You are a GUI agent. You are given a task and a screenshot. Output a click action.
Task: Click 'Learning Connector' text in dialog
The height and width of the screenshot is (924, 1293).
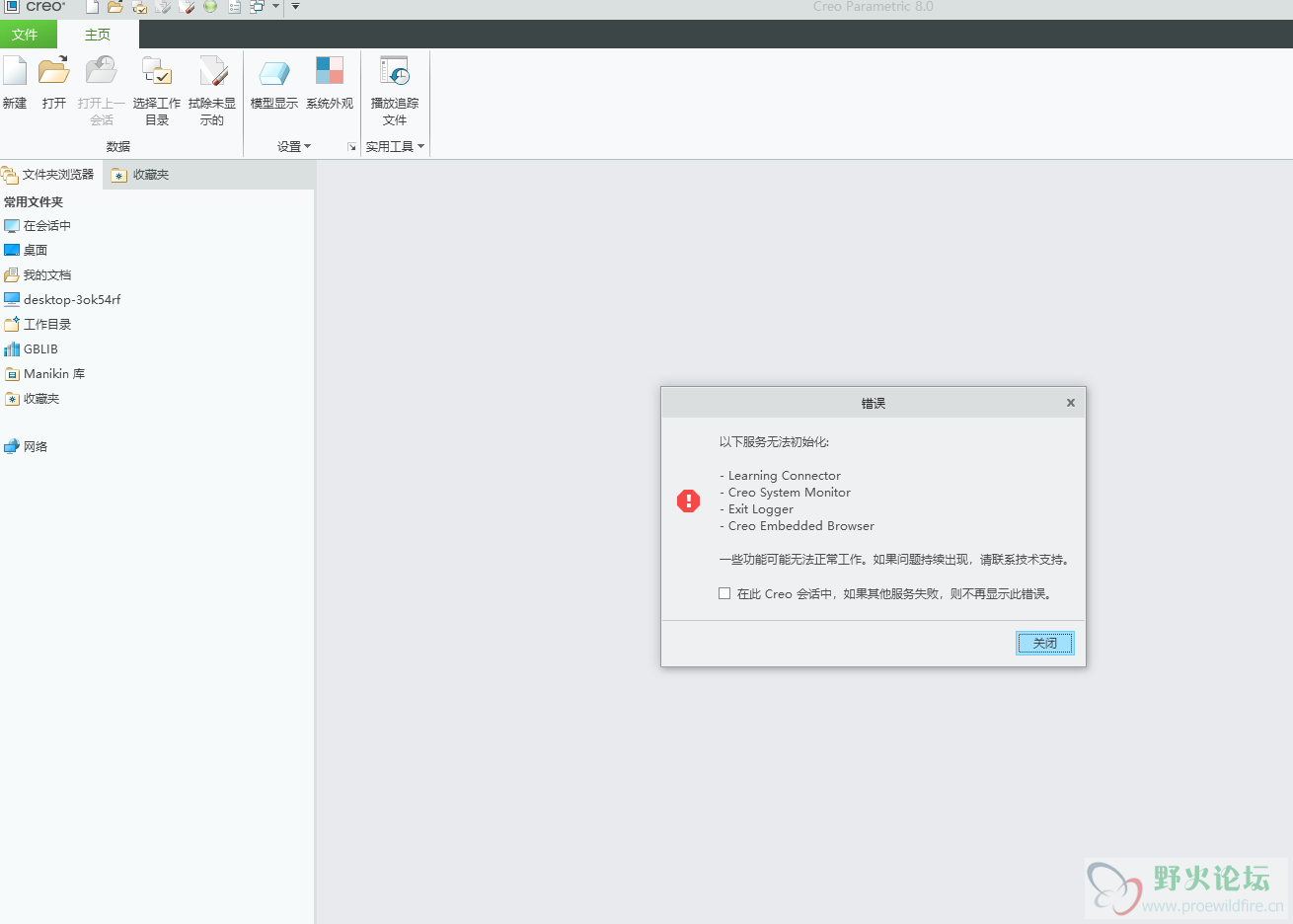pos(785,476)
